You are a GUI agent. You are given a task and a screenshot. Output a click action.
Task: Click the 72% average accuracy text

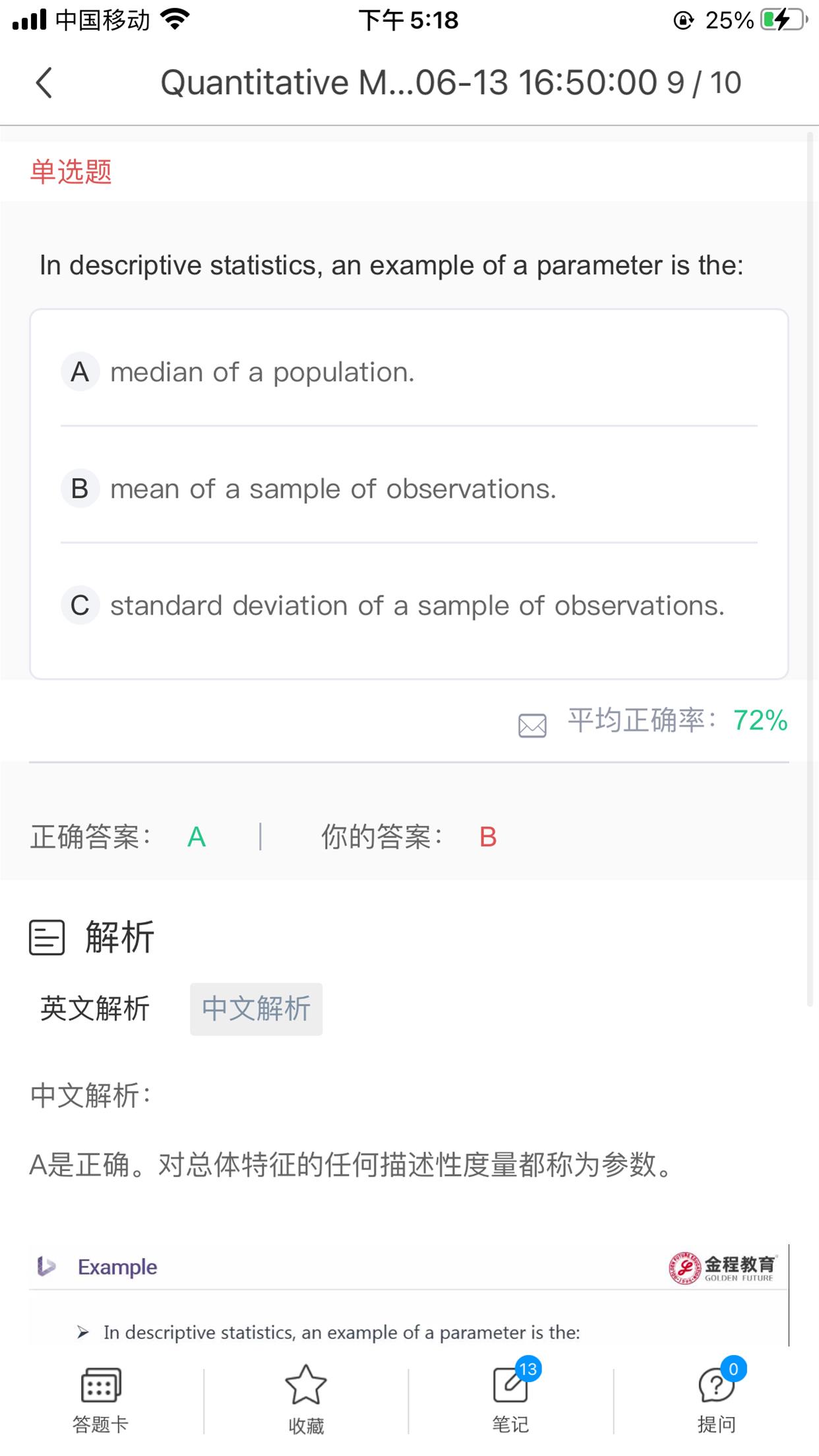(x=760, y=720)
